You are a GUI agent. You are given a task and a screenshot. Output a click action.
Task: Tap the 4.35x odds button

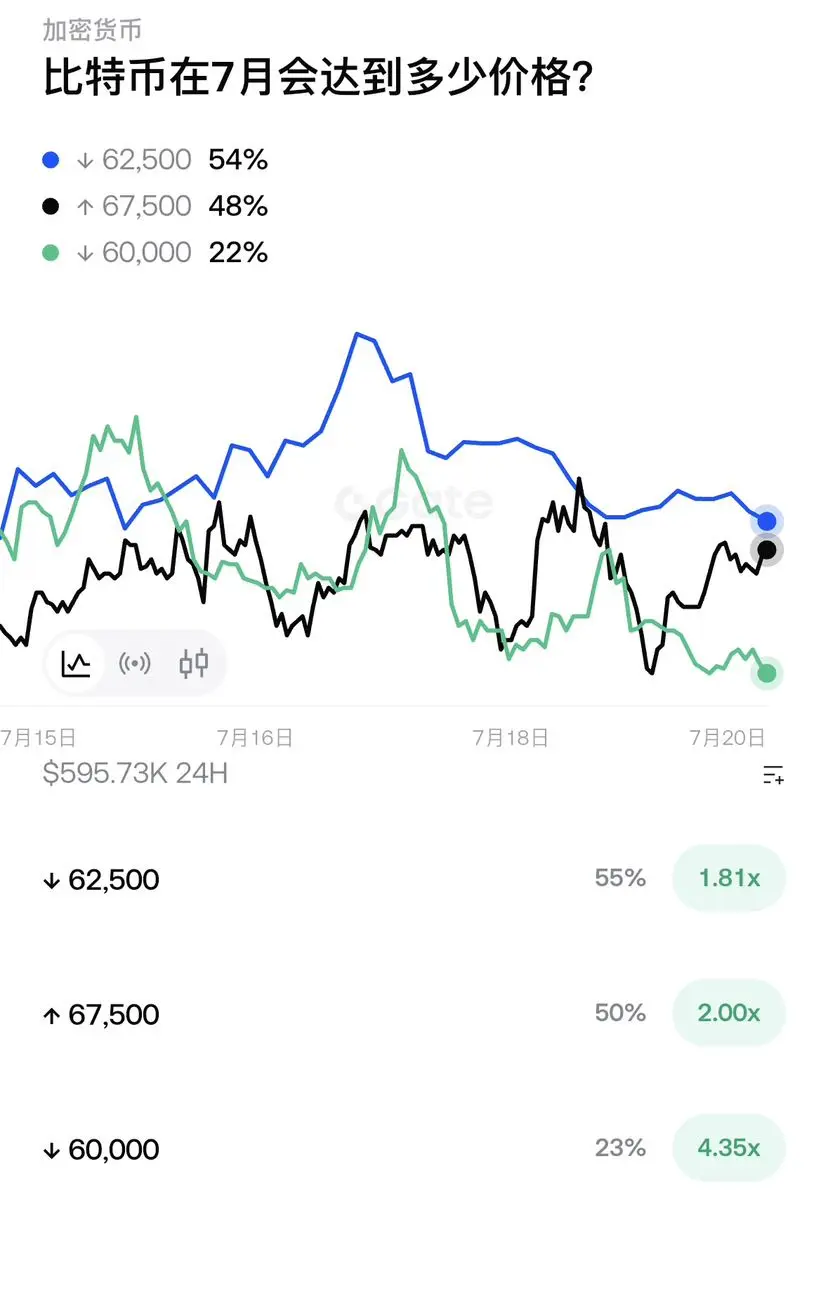click(729, 1148)
